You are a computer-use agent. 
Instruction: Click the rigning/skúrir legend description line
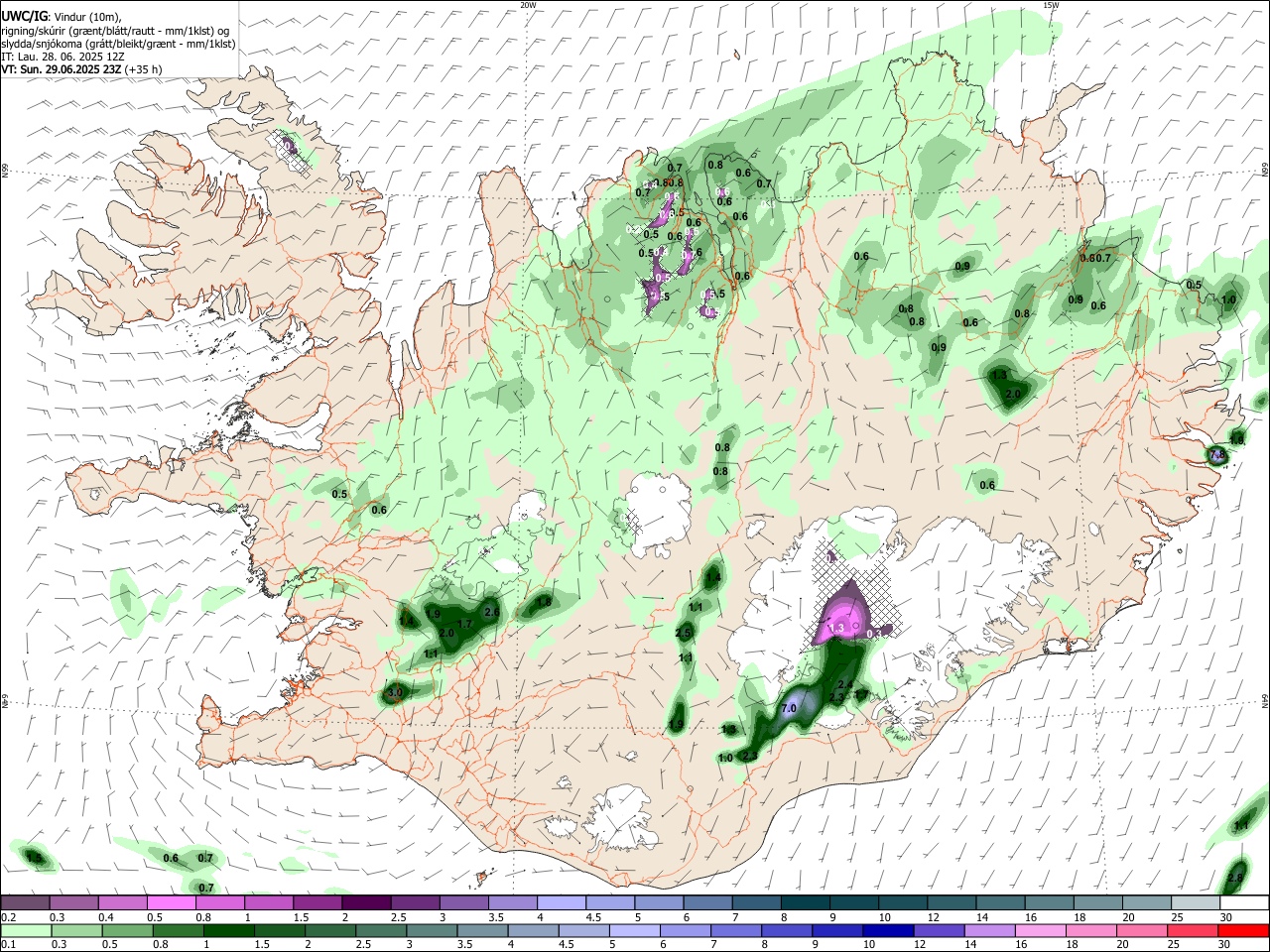115,31
